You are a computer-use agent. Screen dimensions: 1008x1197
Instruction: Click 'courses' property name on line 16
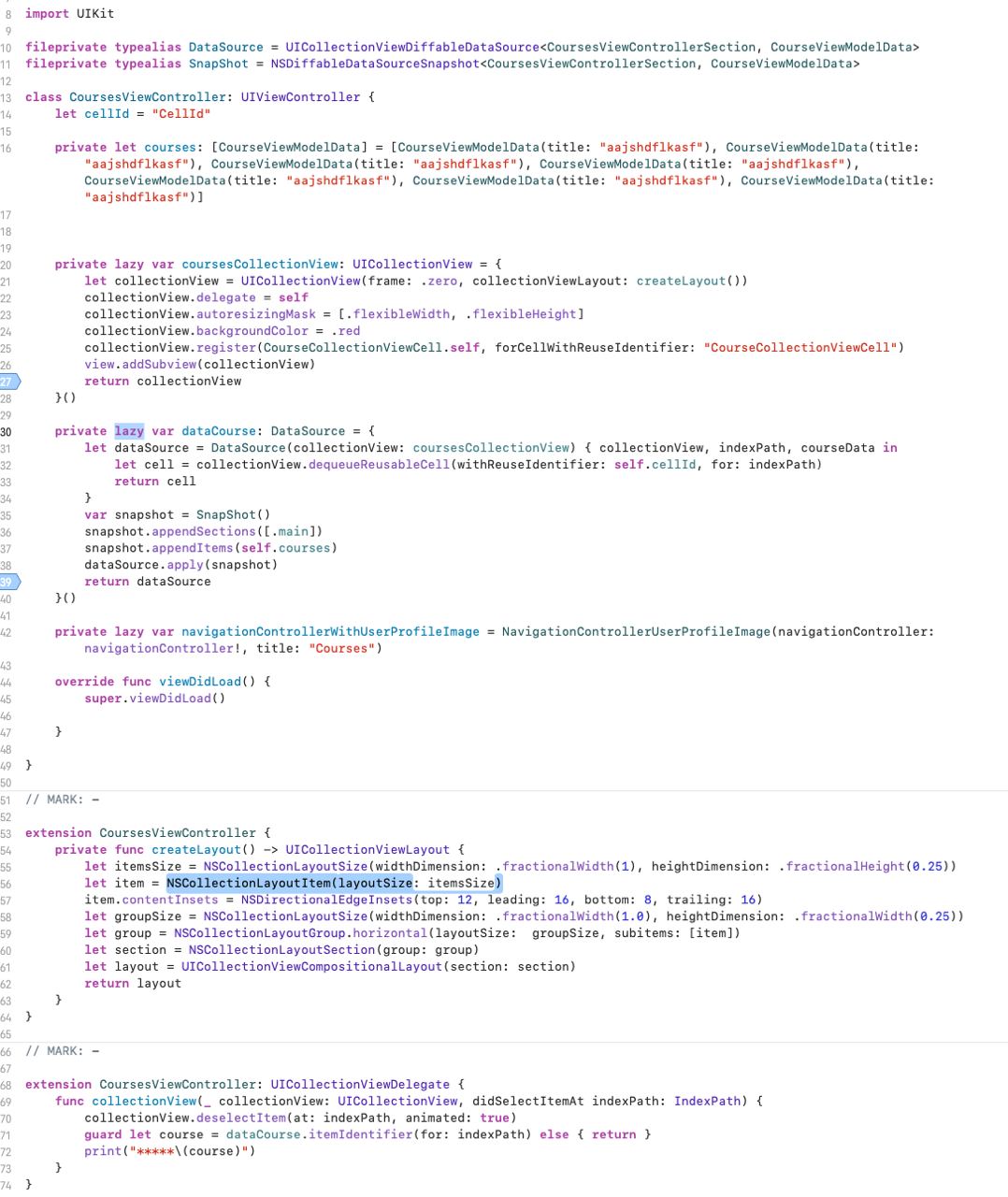click(x=170, y=148)
